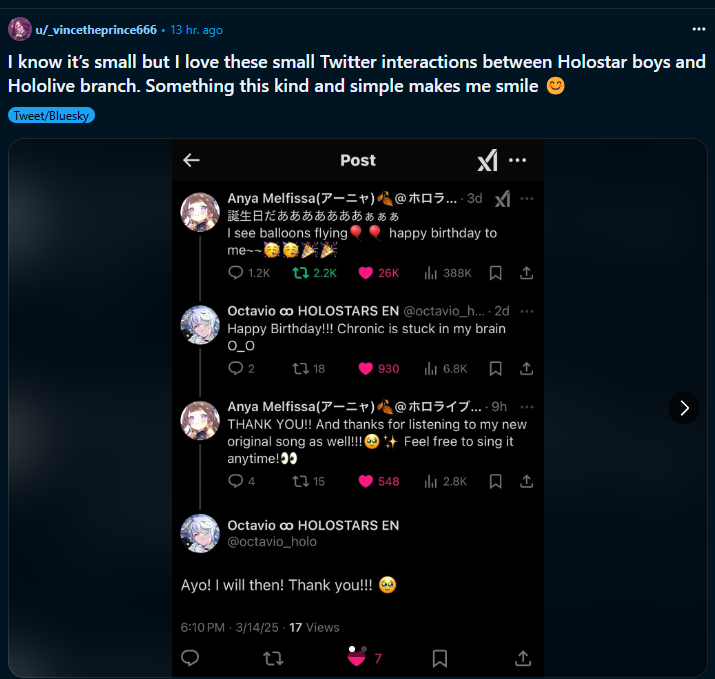Tap the back arrow in the Post header
The height and width of the screenshot is (679, 715).
pyautogui.click(x=192, y=160)
